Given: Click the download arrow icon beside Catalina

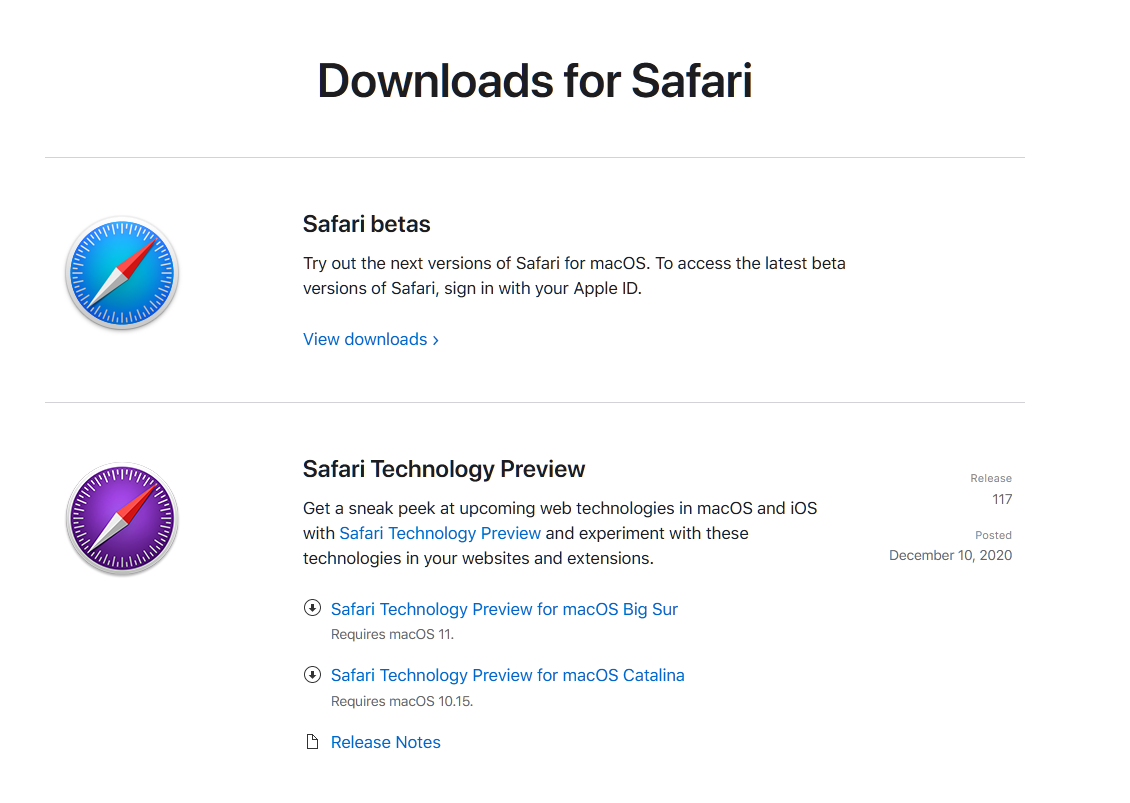Looking at the screenshot, I should [312, 675].
